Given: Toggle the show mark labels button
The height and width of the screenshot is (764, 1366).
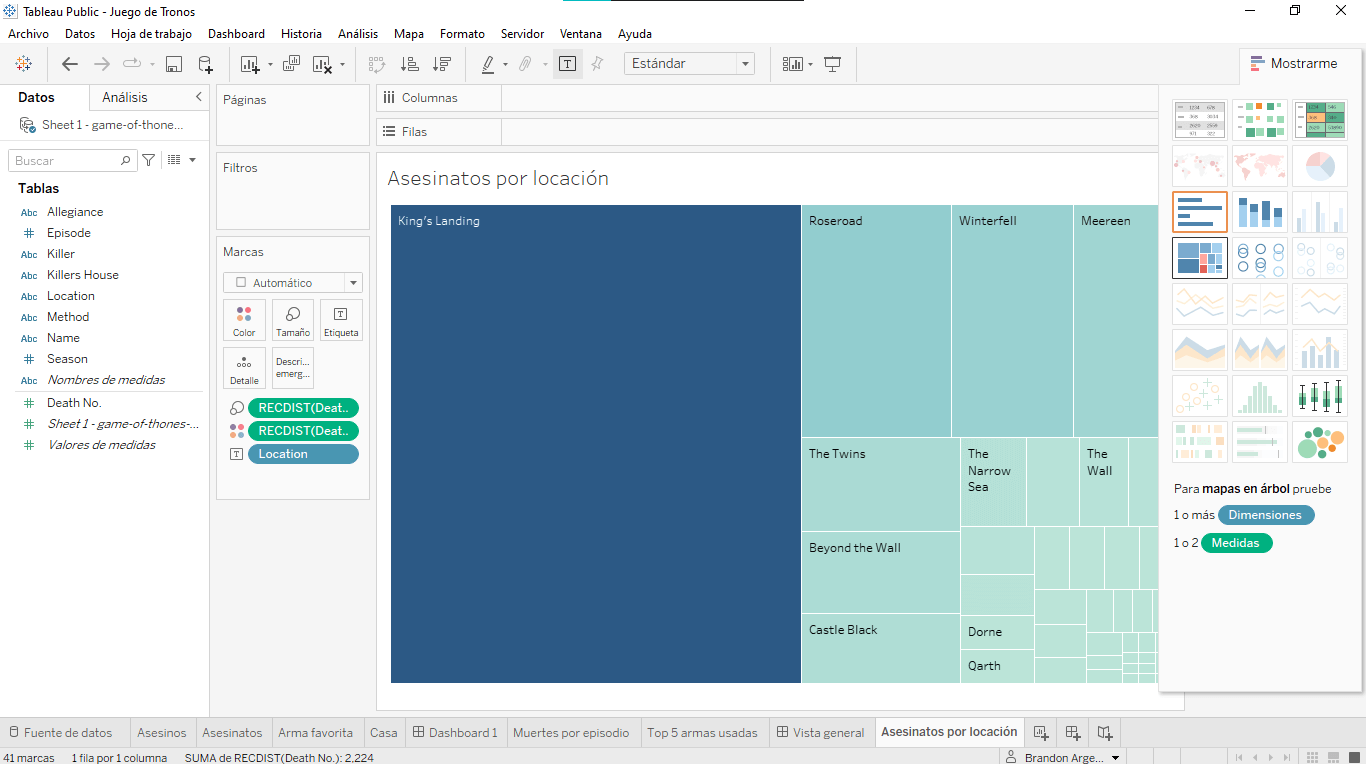Looking at the screenshot, I should 567,64.
